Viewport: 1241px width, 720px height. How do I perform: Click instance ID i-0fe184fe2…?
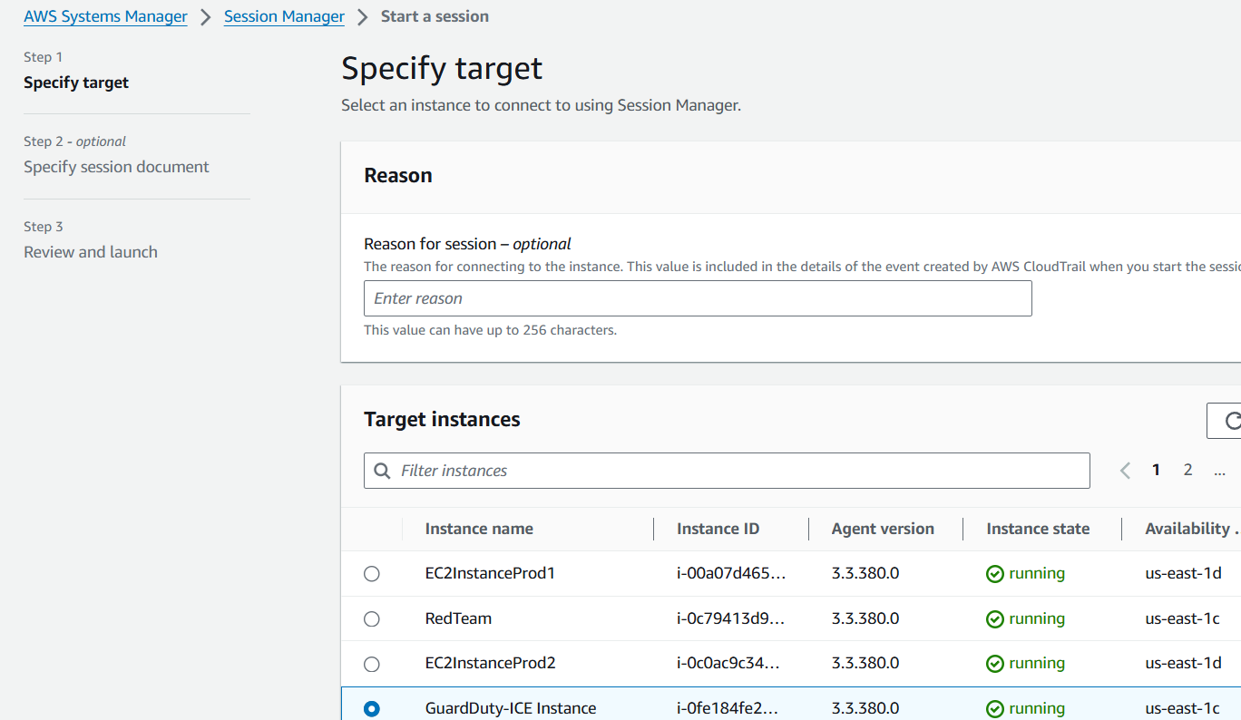pyautogui.click(x=727, y=708)
